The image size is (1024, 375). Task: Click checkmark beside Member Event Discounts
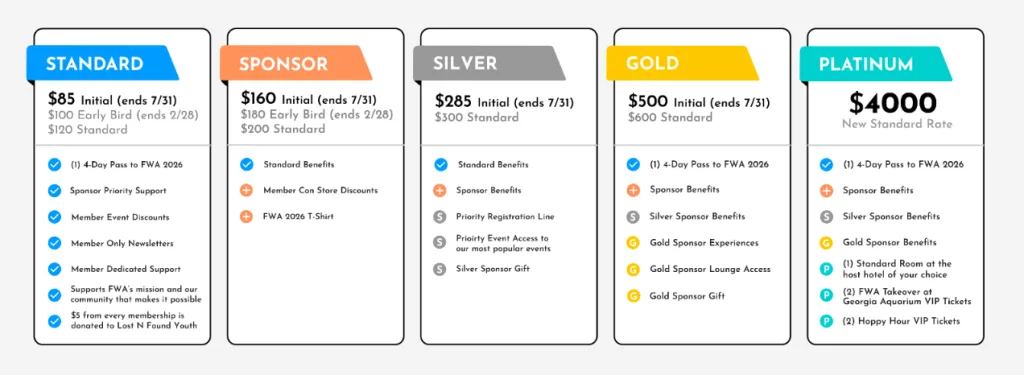click(x=54, y=217)
